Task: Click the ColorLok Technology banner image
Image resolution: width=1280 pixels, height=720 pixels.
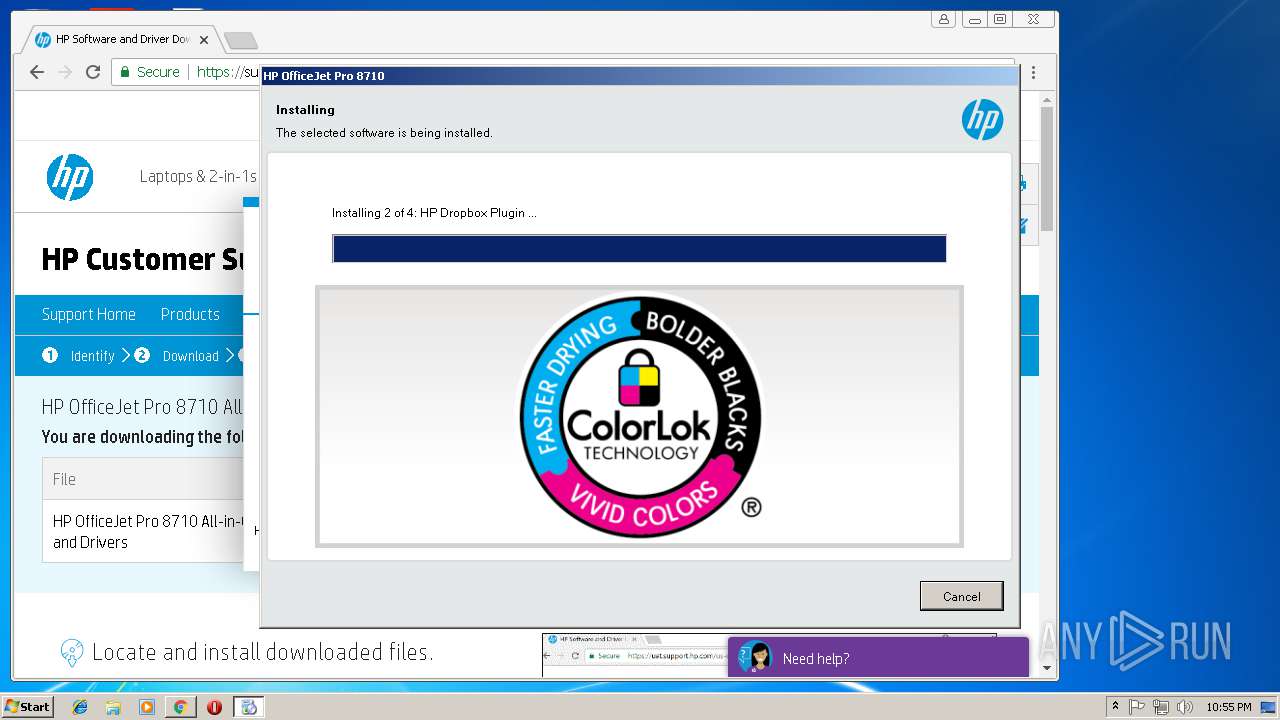Action: pyautogui.click(x=639, y=416)
